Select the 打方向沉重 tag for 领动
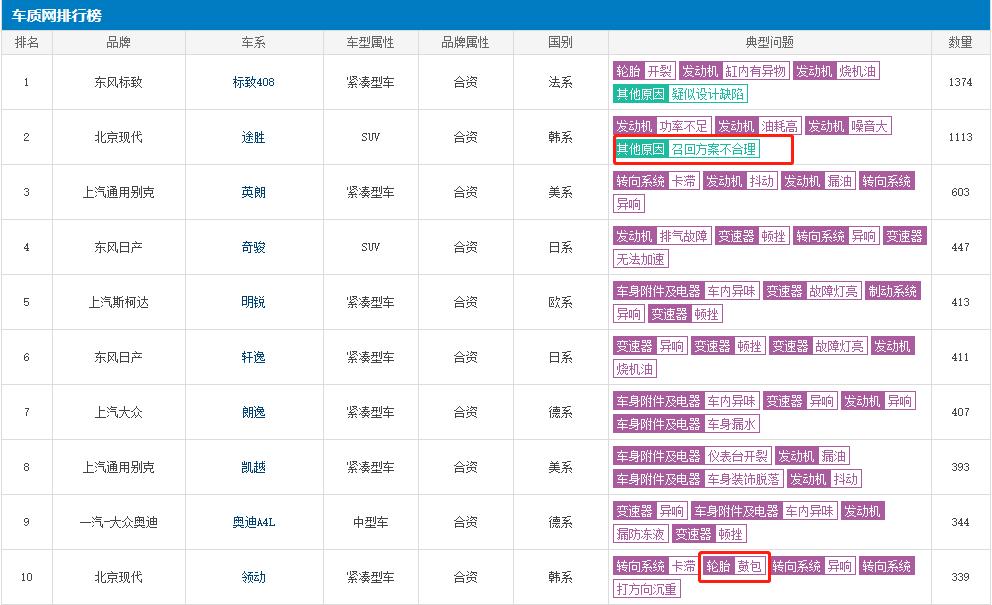This screenshot has height=605, width=992. point(648,588)
